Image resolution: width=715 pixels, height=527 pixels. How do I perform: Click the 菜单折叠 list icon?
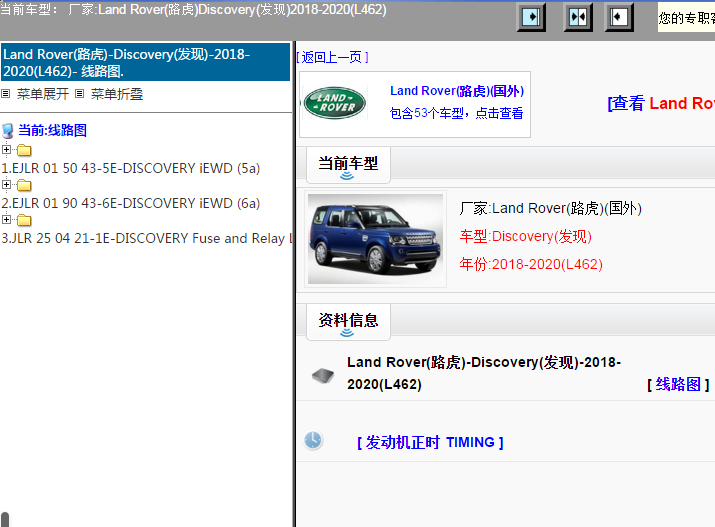(x=79, y=94)
